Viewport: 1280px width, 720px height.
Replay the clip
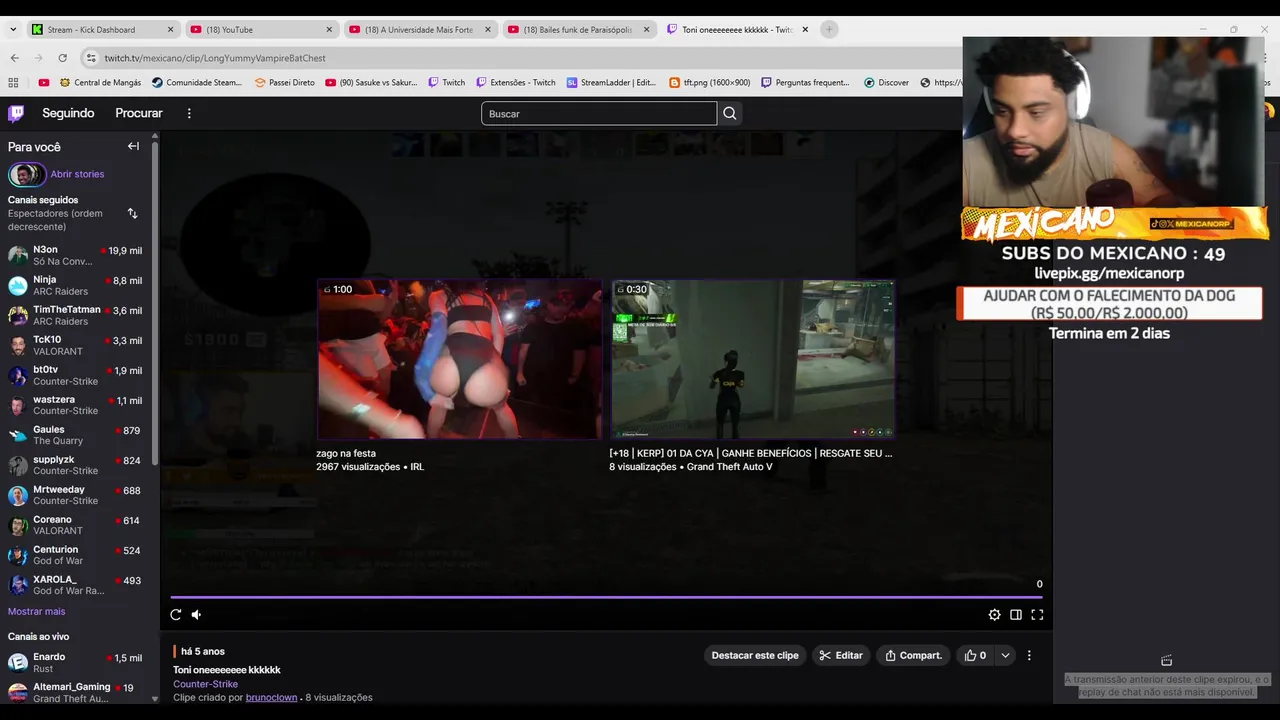(x=176, y=615)
